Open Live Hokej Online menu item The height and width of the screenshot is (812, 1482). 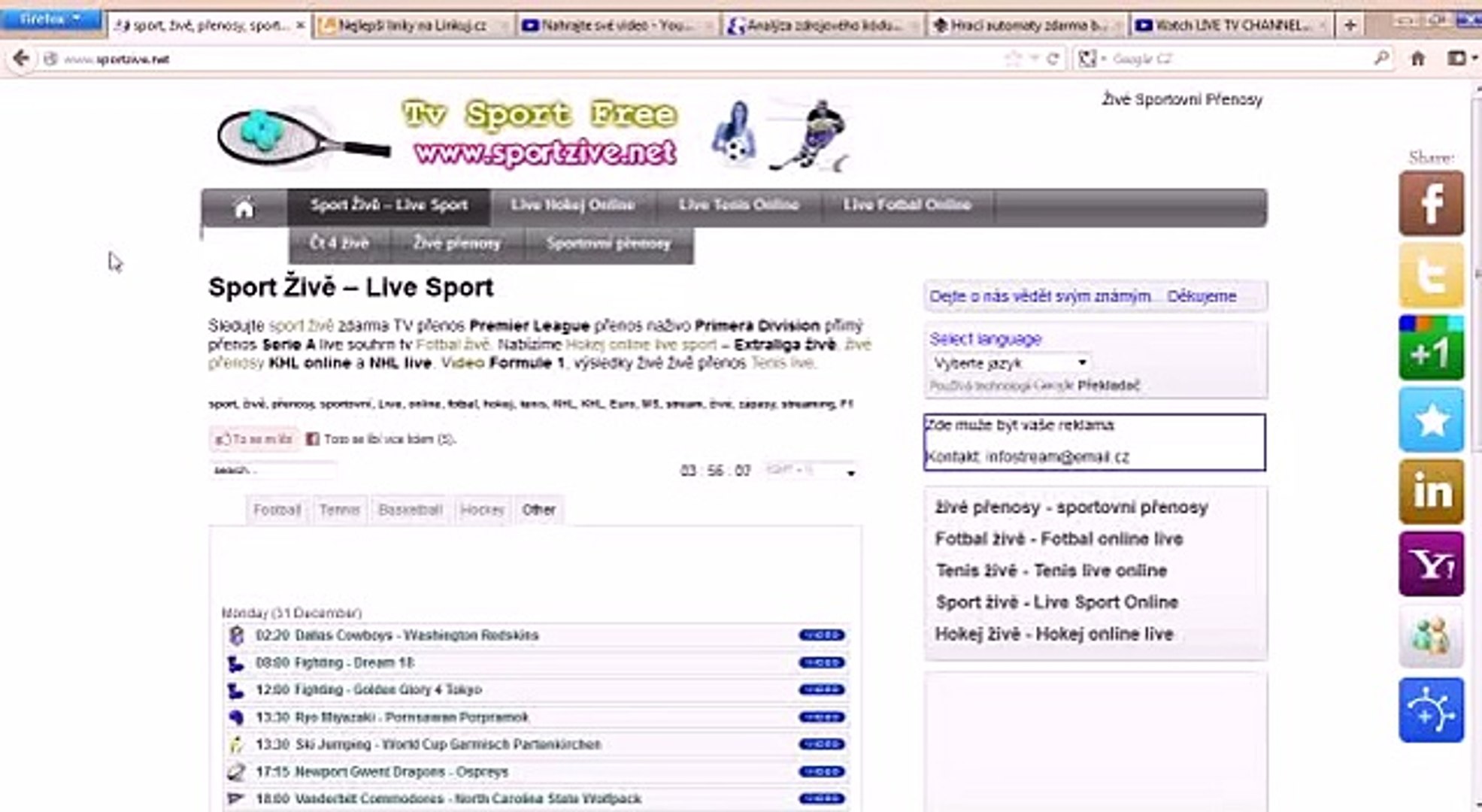tap(573, 205)
